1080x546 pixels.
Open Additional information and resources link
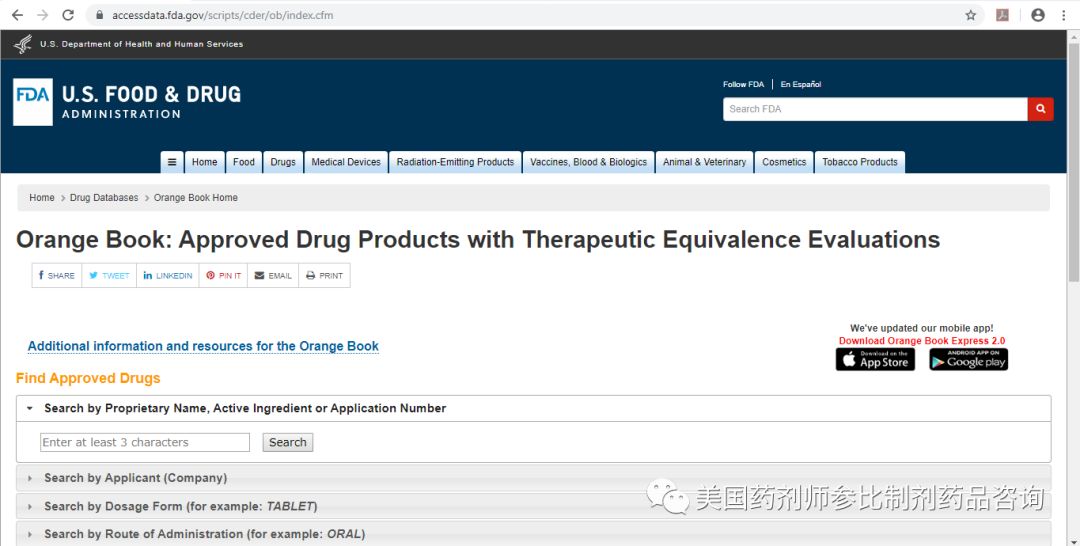(203, 346)
